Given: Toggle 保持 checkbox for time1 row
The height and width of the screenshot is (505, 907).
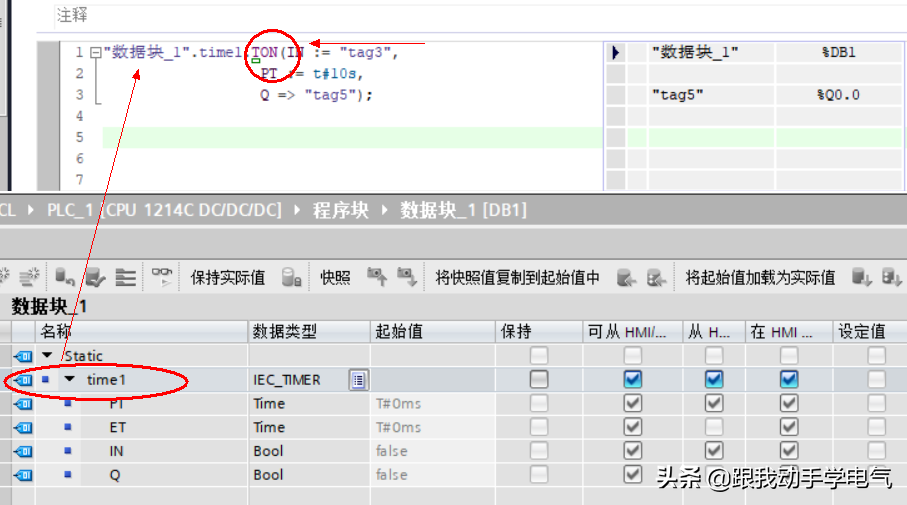Looking at the screenshot, I should click(539, 379).
